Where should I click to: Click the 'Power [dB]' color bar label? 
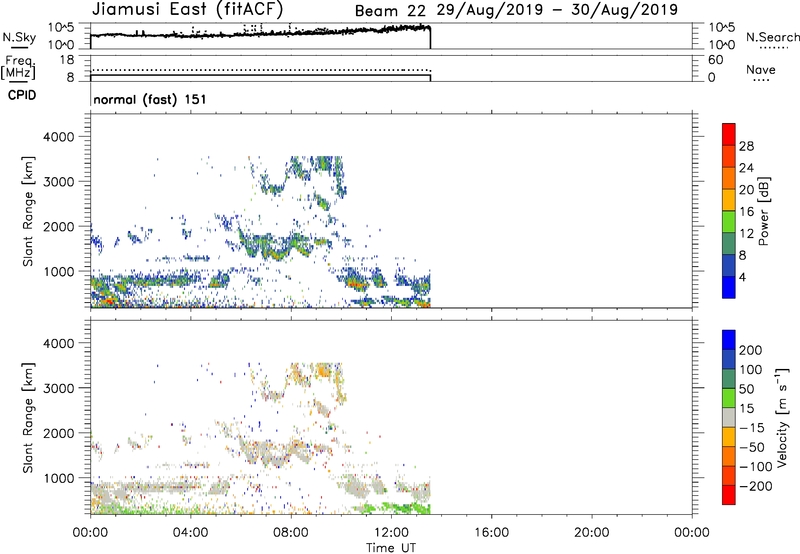point(764,211)
